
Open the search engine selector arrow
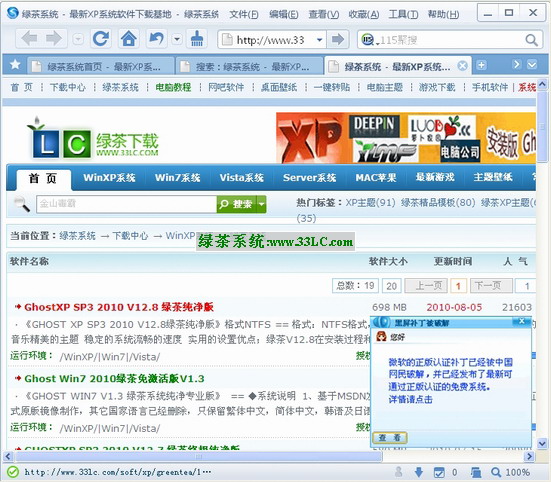pyautogui.click(x=377, y=43)
